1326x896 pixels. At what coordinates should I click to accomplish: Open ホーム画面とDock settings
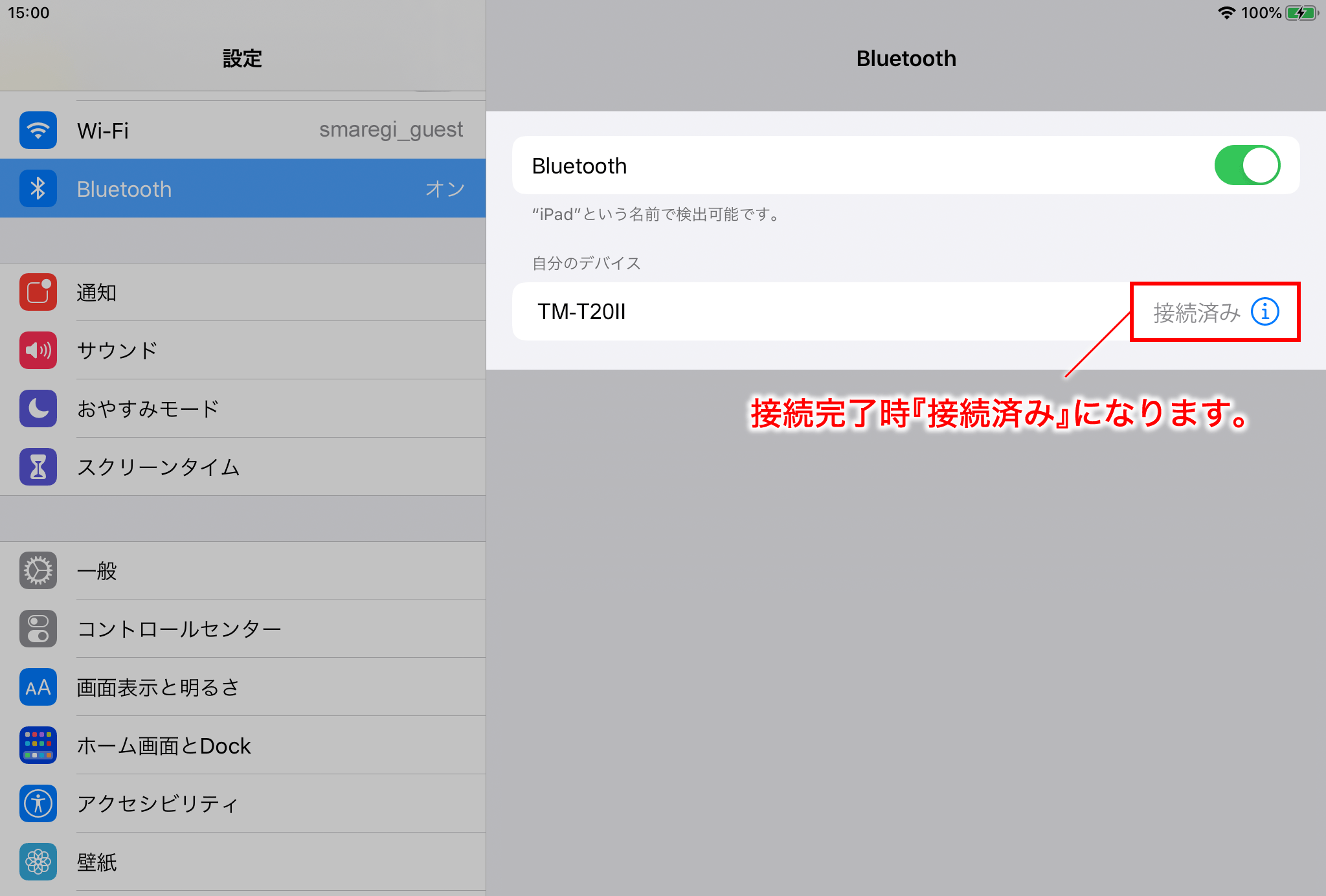pos(163,745)
